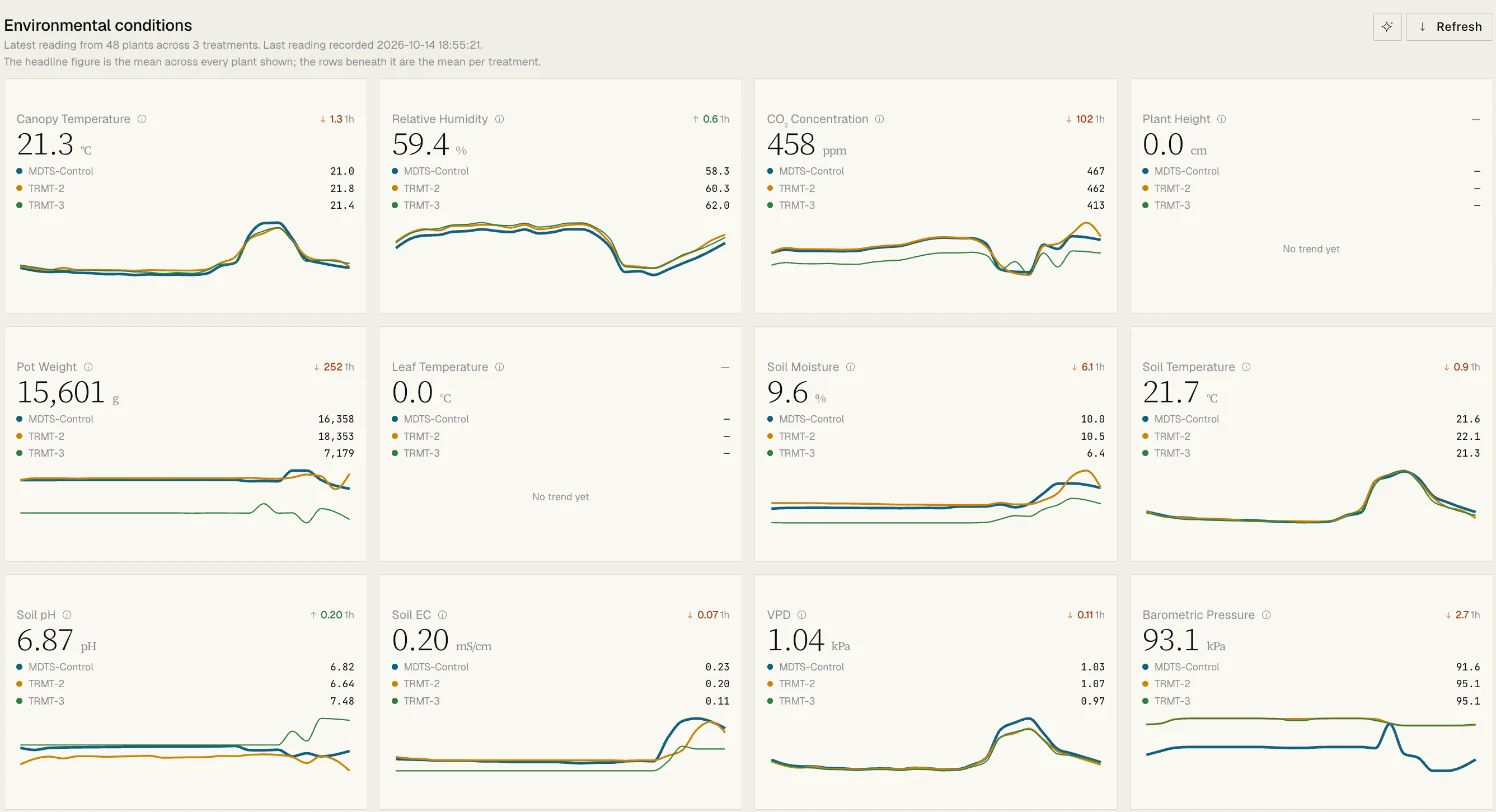Click the 1.3 1h change in Canopy Temperature
The height and width of the screenshot is (812, 1496).
(337, 119)
